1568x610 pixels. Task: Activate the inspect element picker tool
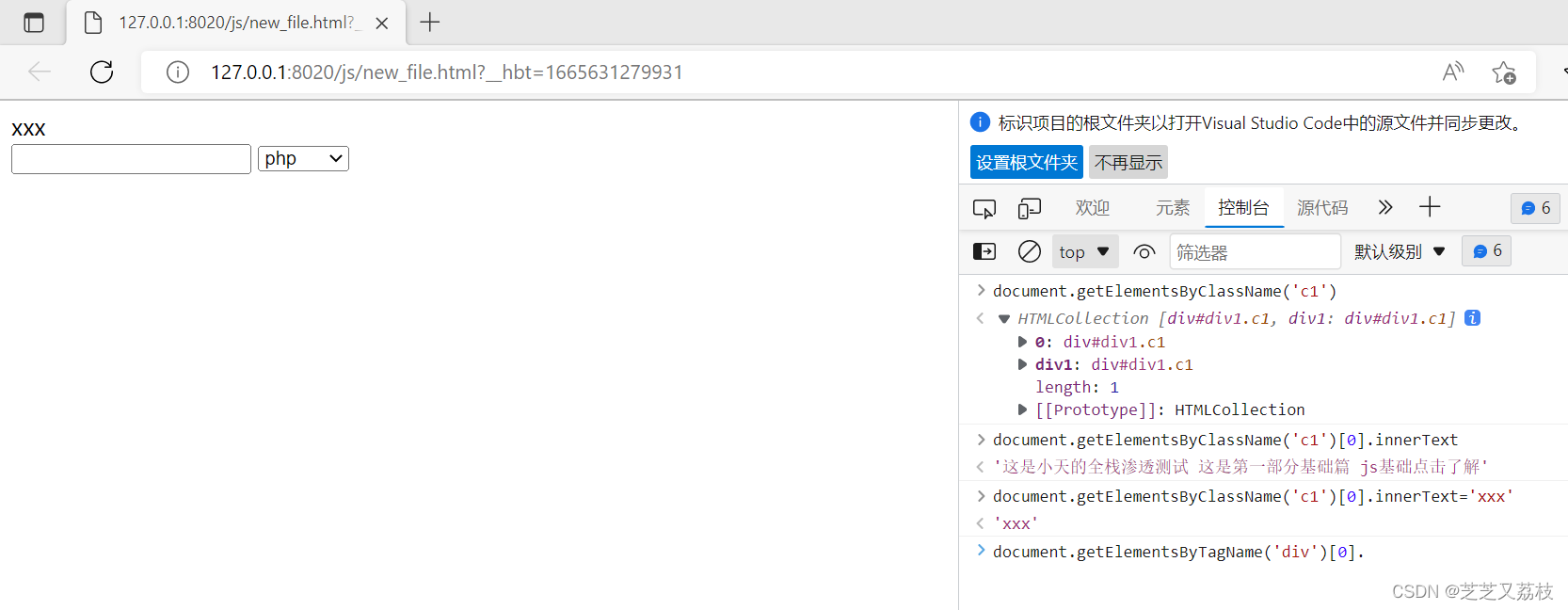[984, 208]
